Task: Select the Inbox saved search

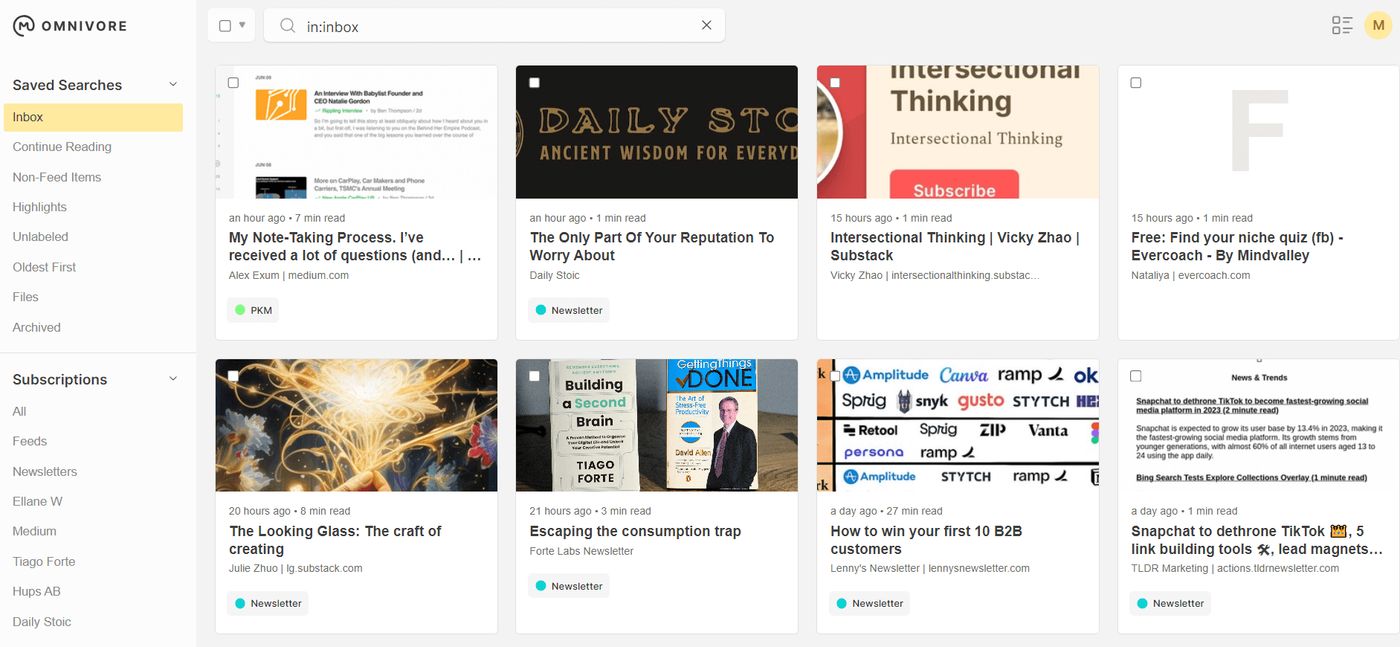Action: 93,117
